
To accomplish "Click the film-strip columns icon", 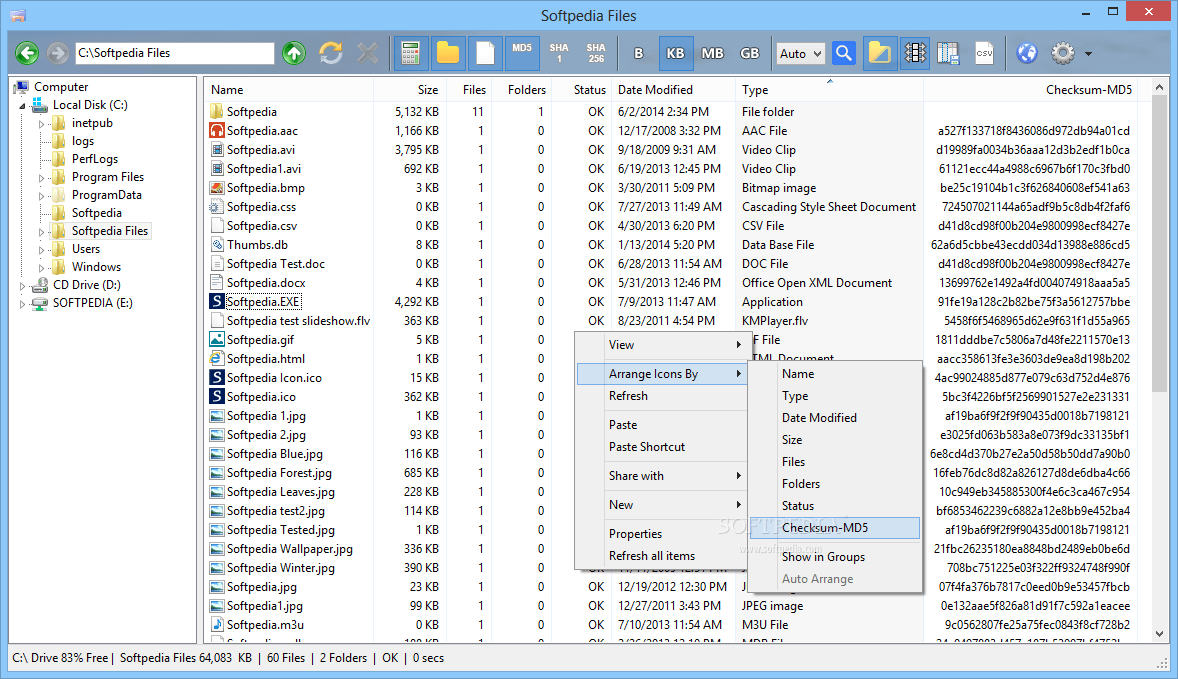I will (915, 53).
